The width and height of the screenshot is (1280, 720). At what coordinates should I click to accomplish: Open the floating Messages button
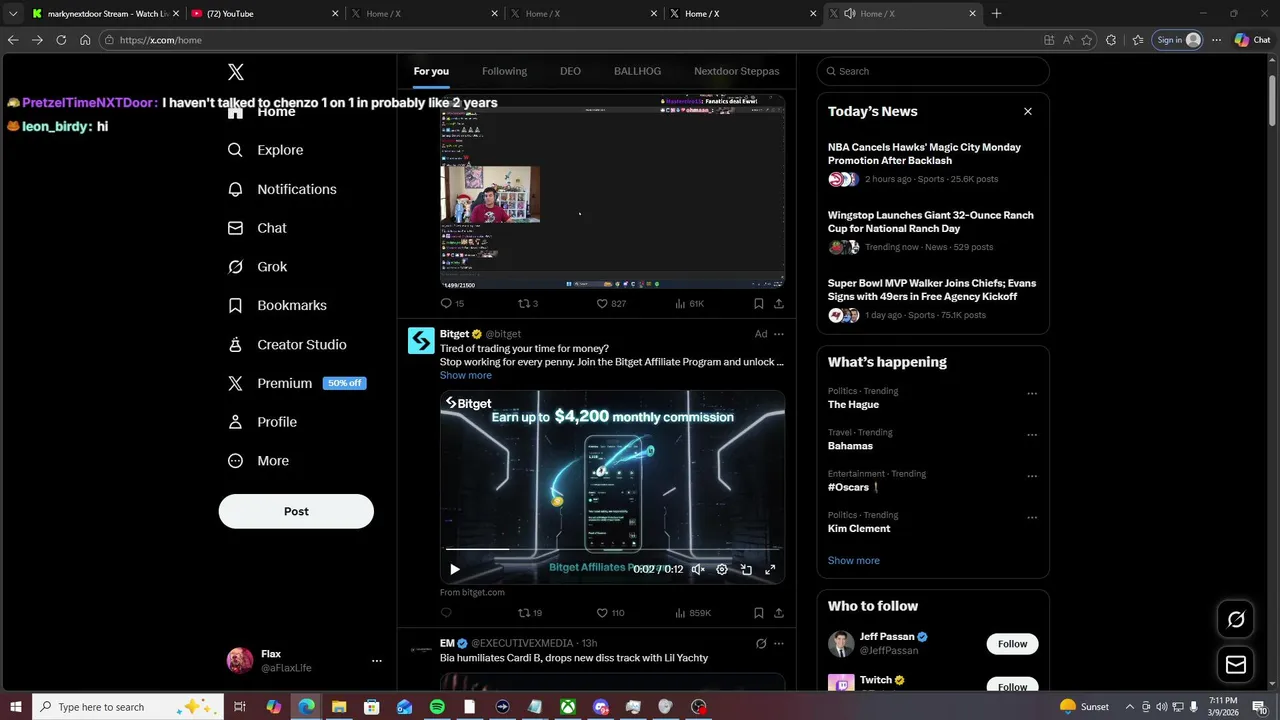tap(1236, 664)
